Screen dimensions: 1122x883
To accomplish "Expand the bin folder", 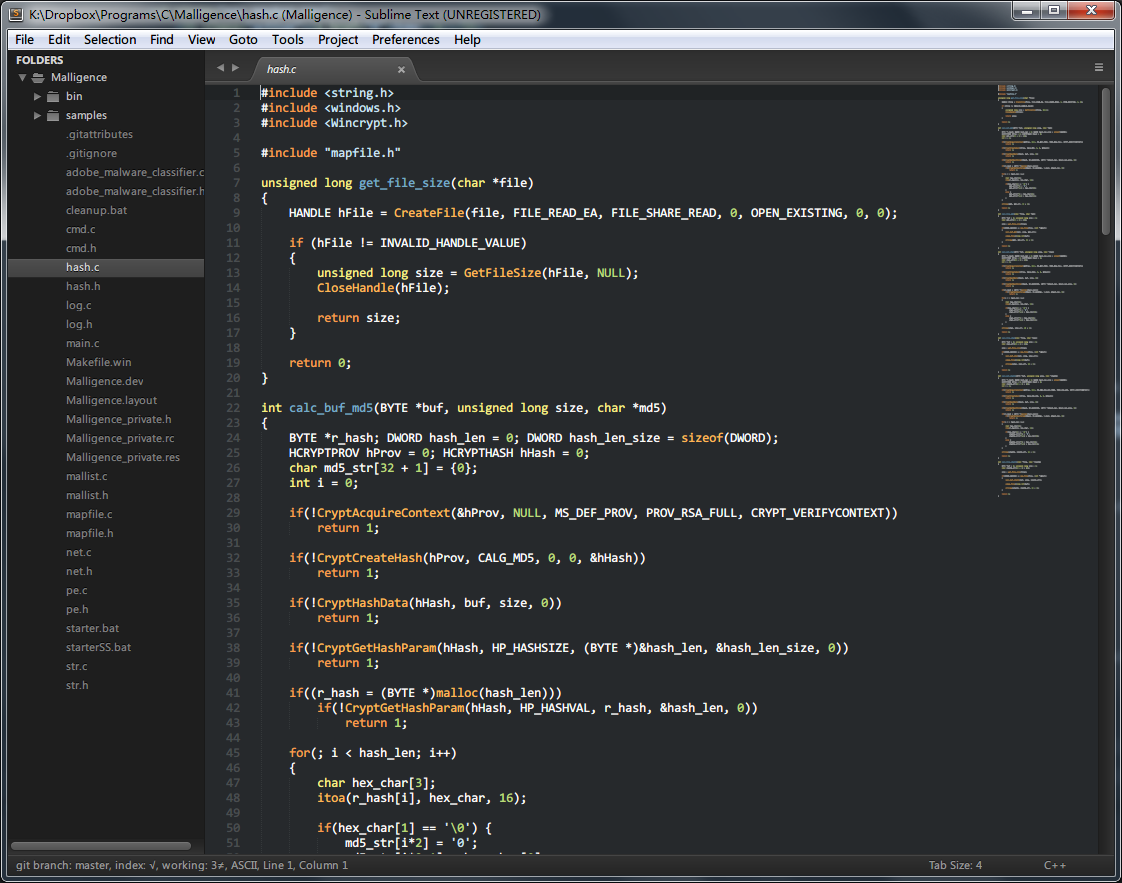I will click(x=38, y=97).
